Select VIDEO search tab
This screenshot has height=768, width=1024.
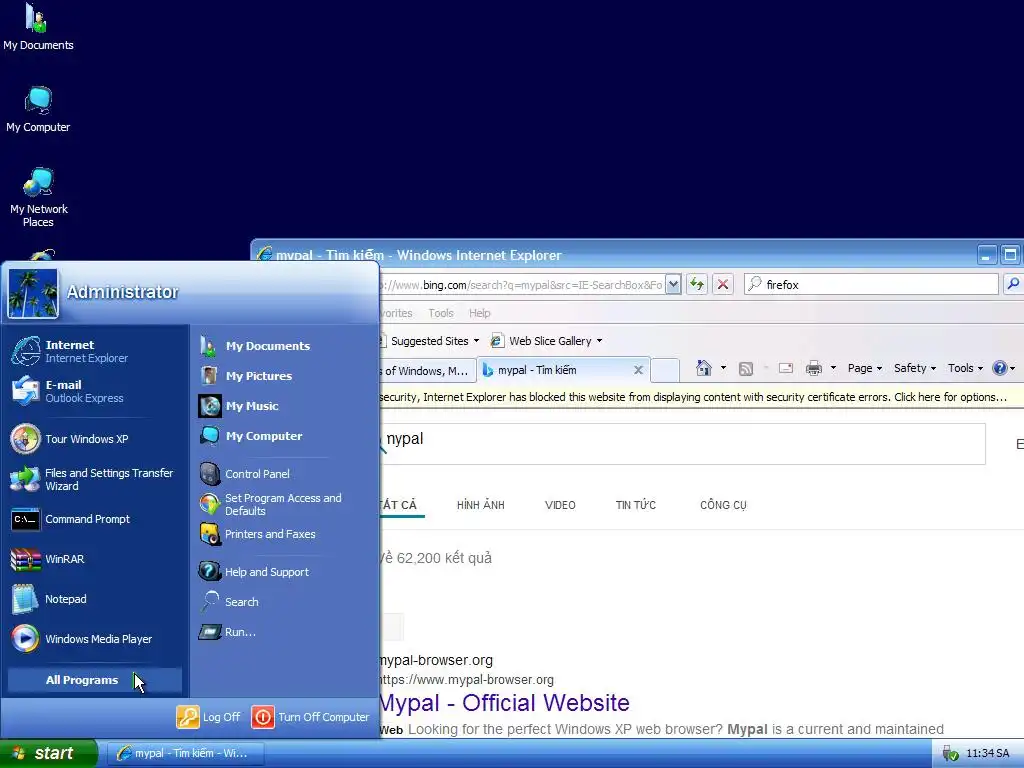click(560, 505)
